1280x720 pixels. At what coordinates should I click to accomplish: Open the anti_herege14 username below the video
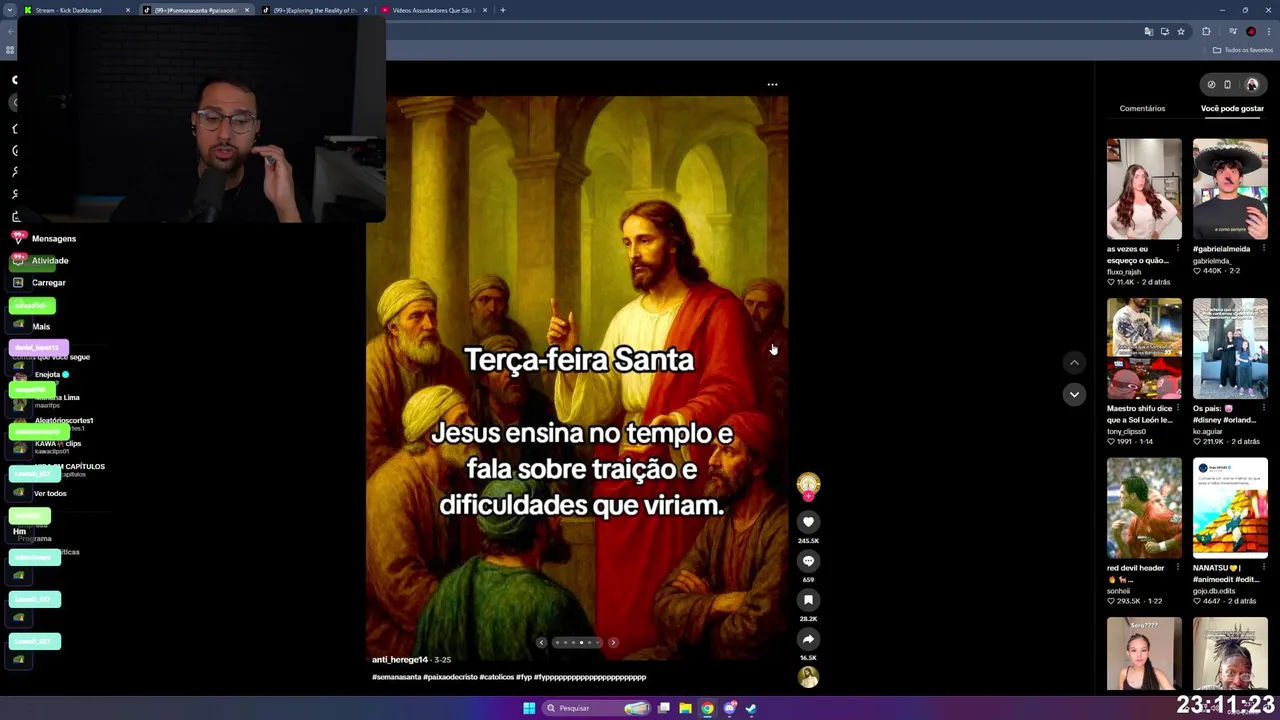(x=400, y=660)
